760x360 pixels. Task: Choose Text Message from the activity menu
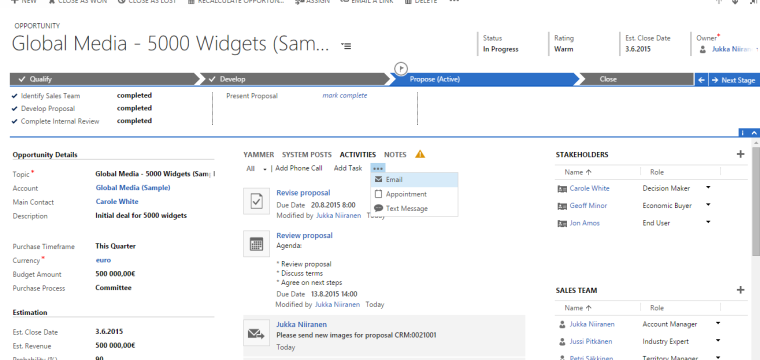click(x=414, y=209)
